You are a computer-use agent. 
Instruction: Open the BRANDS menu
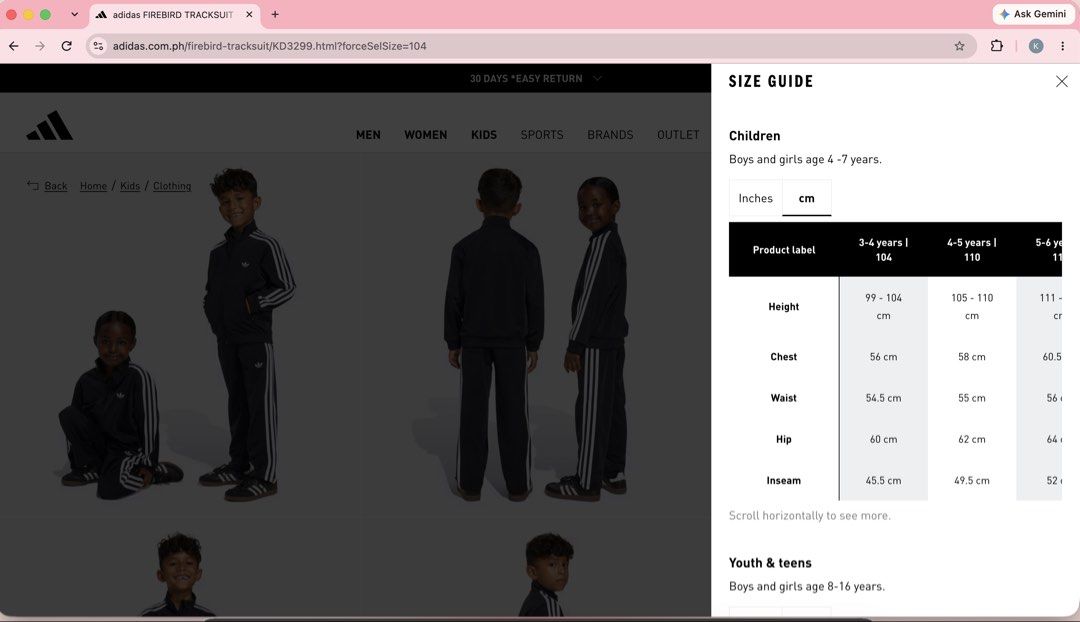pyautogui.click(x=610, y=135)
